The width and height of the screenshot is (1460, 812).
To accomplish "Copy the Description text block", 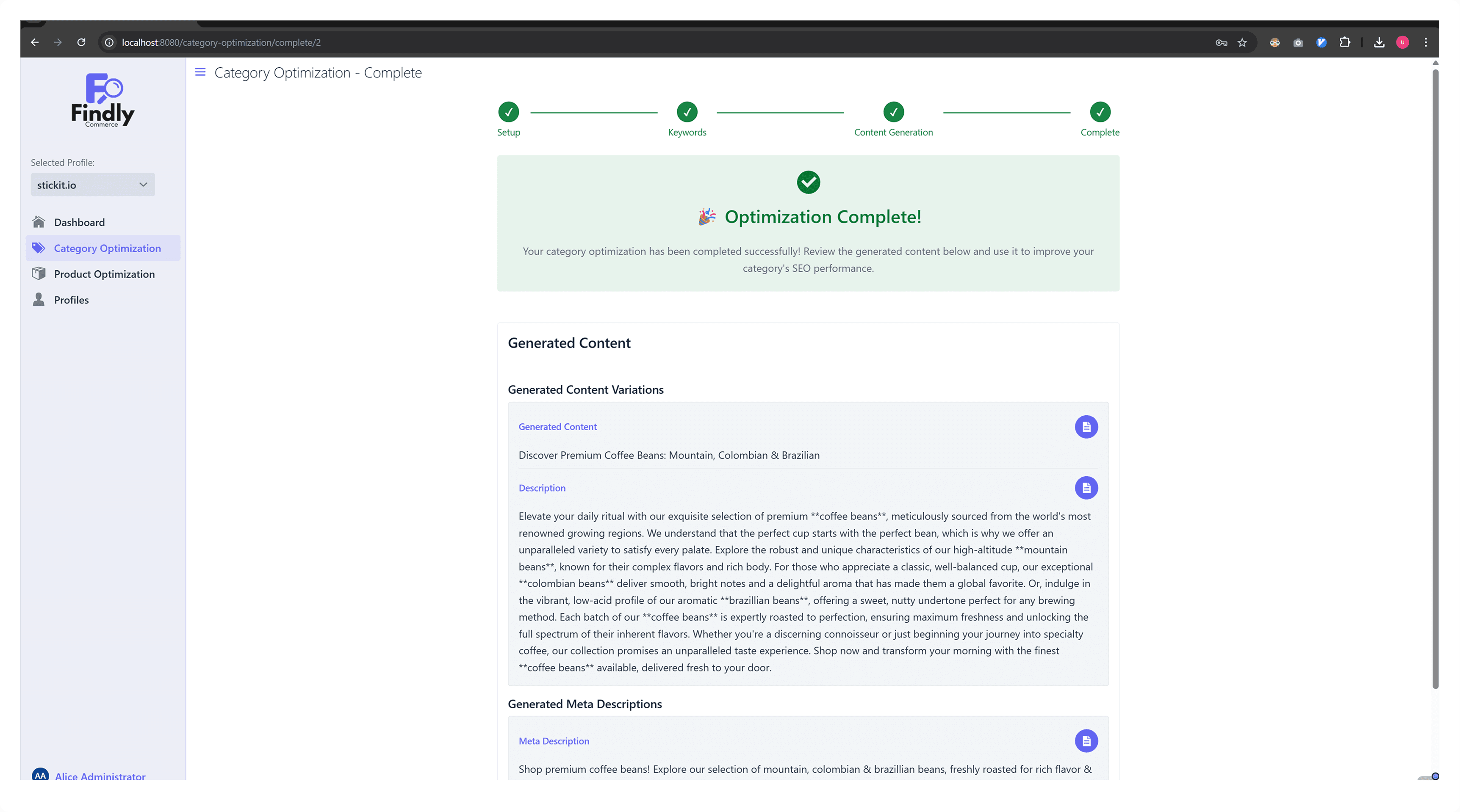I will tap(1086, 488).
